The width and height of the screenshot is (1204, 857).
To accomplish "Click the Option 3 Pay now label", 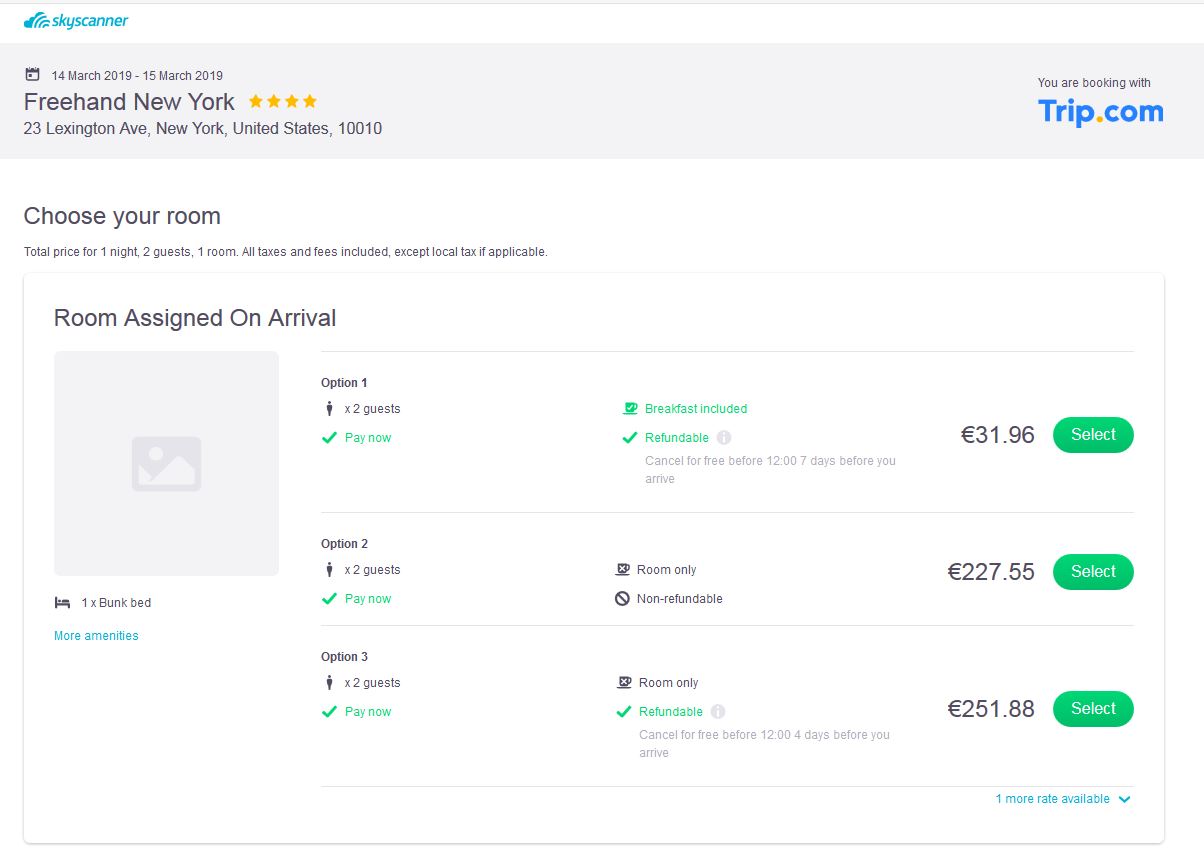I will [368, 712].
